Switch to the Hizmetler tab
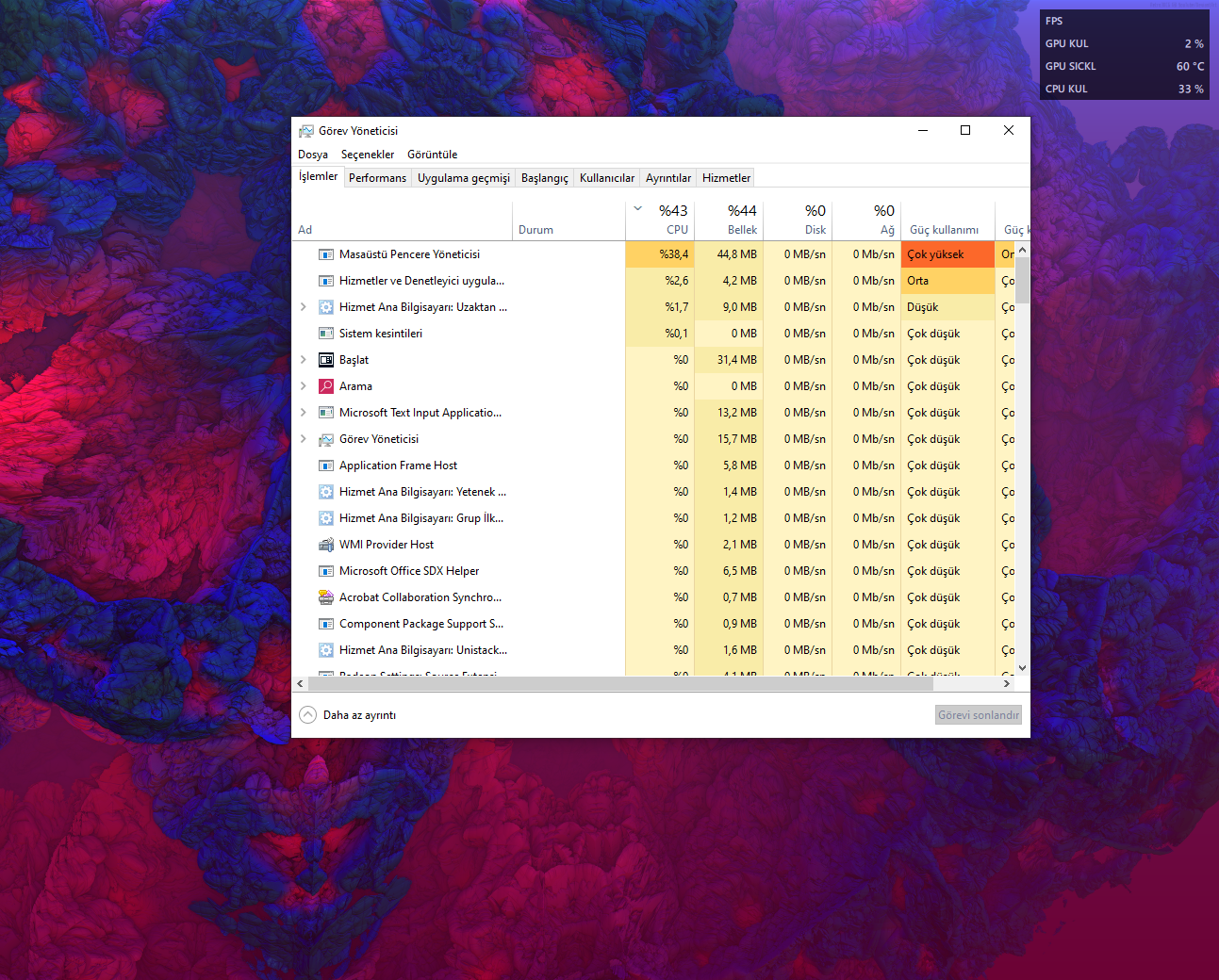 [727, 178]
